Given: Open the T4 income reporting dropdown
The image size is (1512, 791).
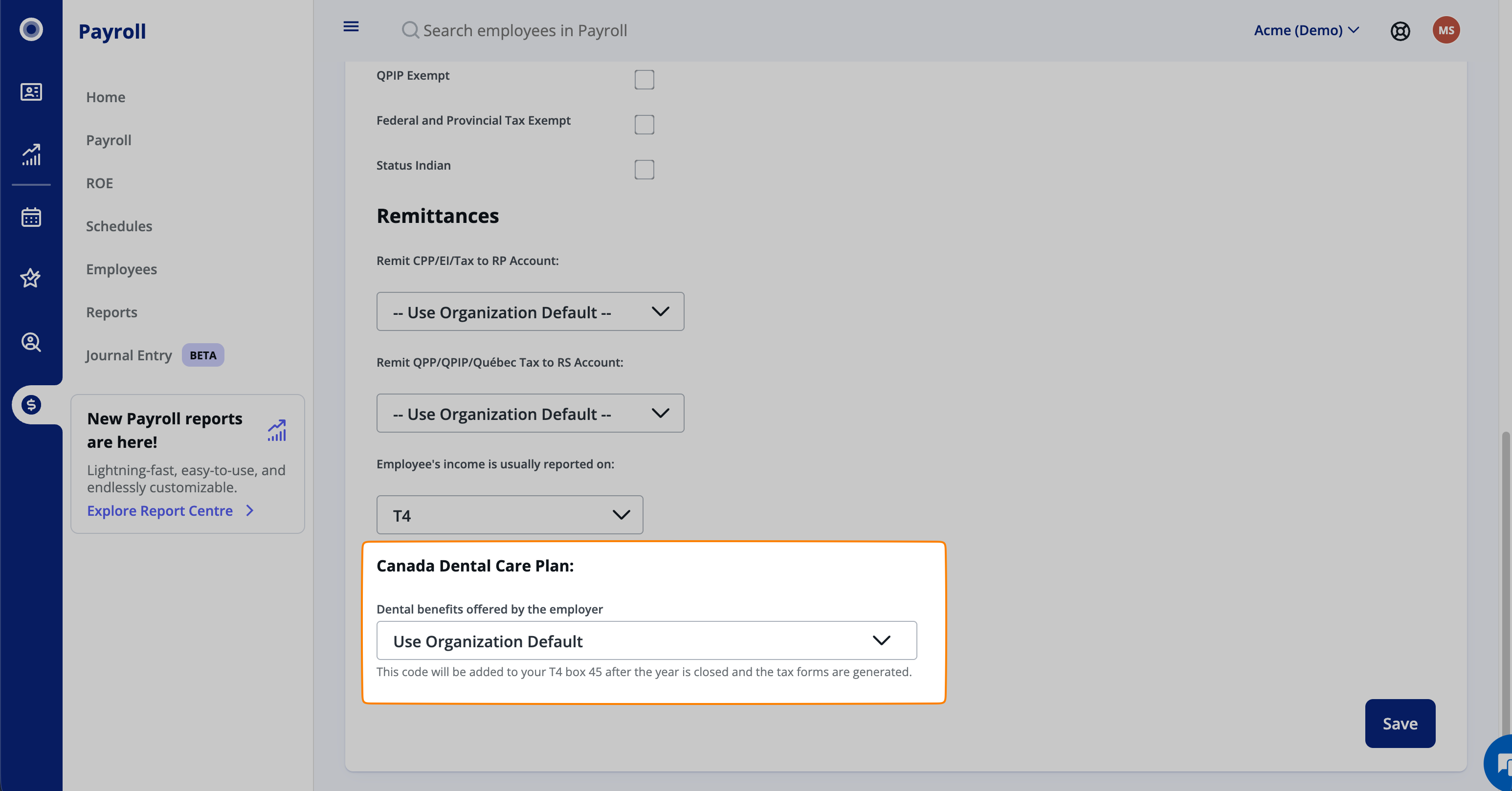Looking at the screenshot, I should pyautogui.click(x=510, y=515).
